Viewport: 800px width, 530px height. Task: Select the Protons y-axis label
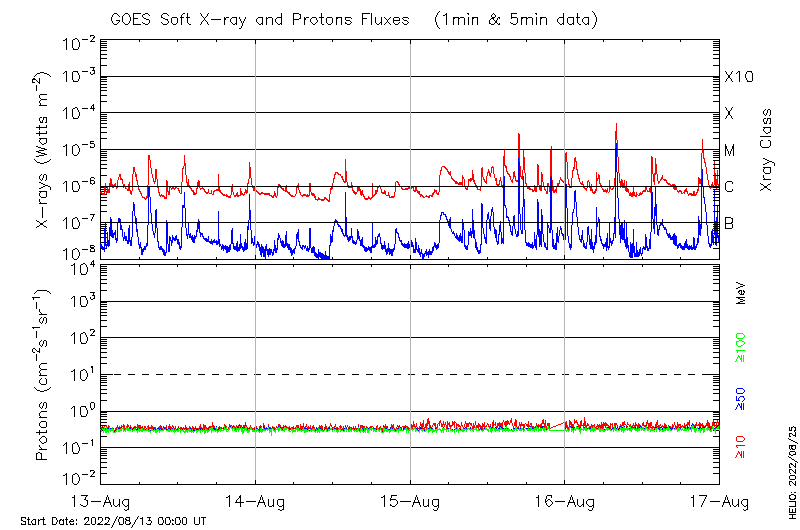[x=43, y=375]
